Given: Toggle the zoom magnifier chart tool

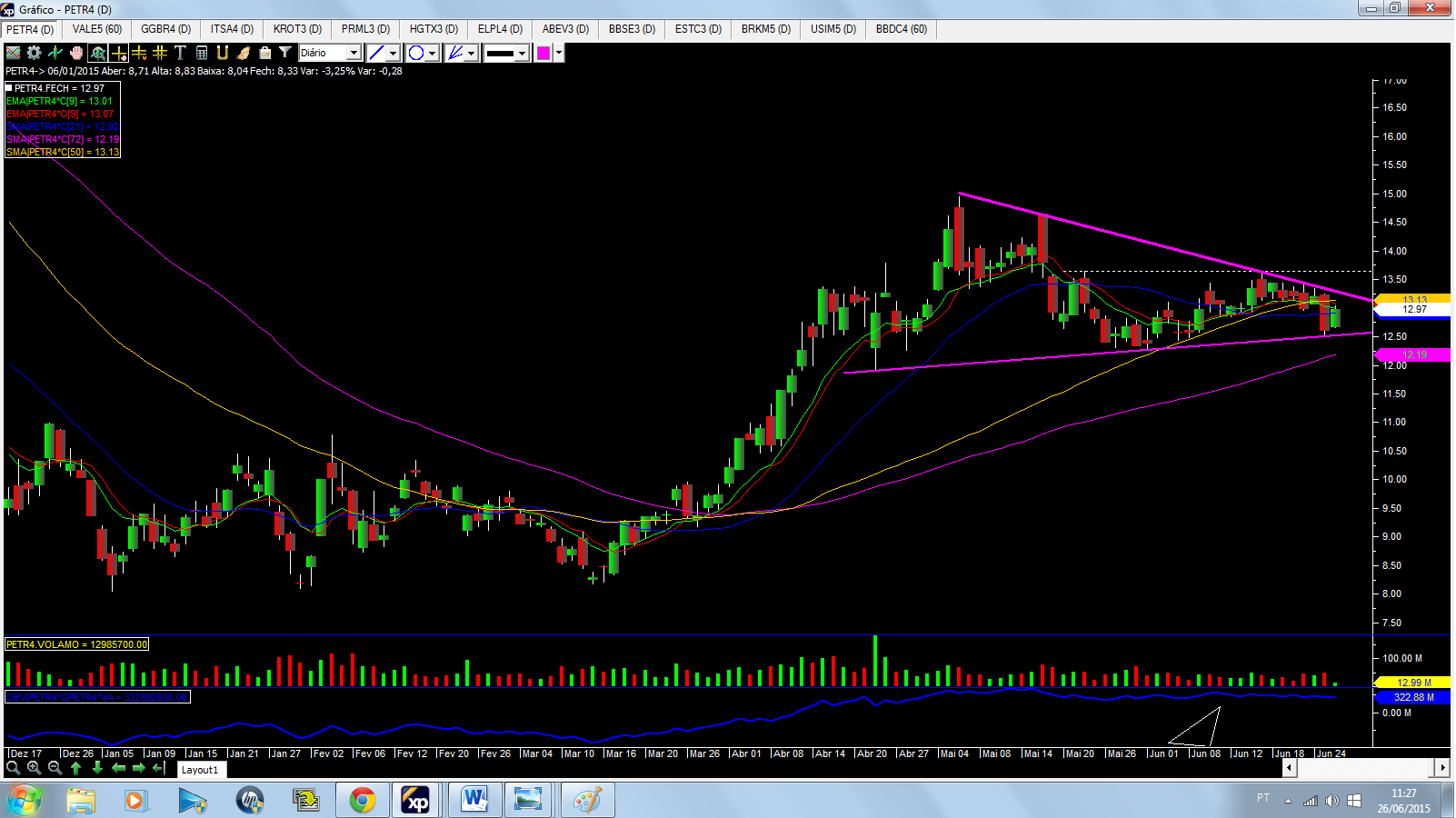Looking at the screenshot, I should coord(97,53).
